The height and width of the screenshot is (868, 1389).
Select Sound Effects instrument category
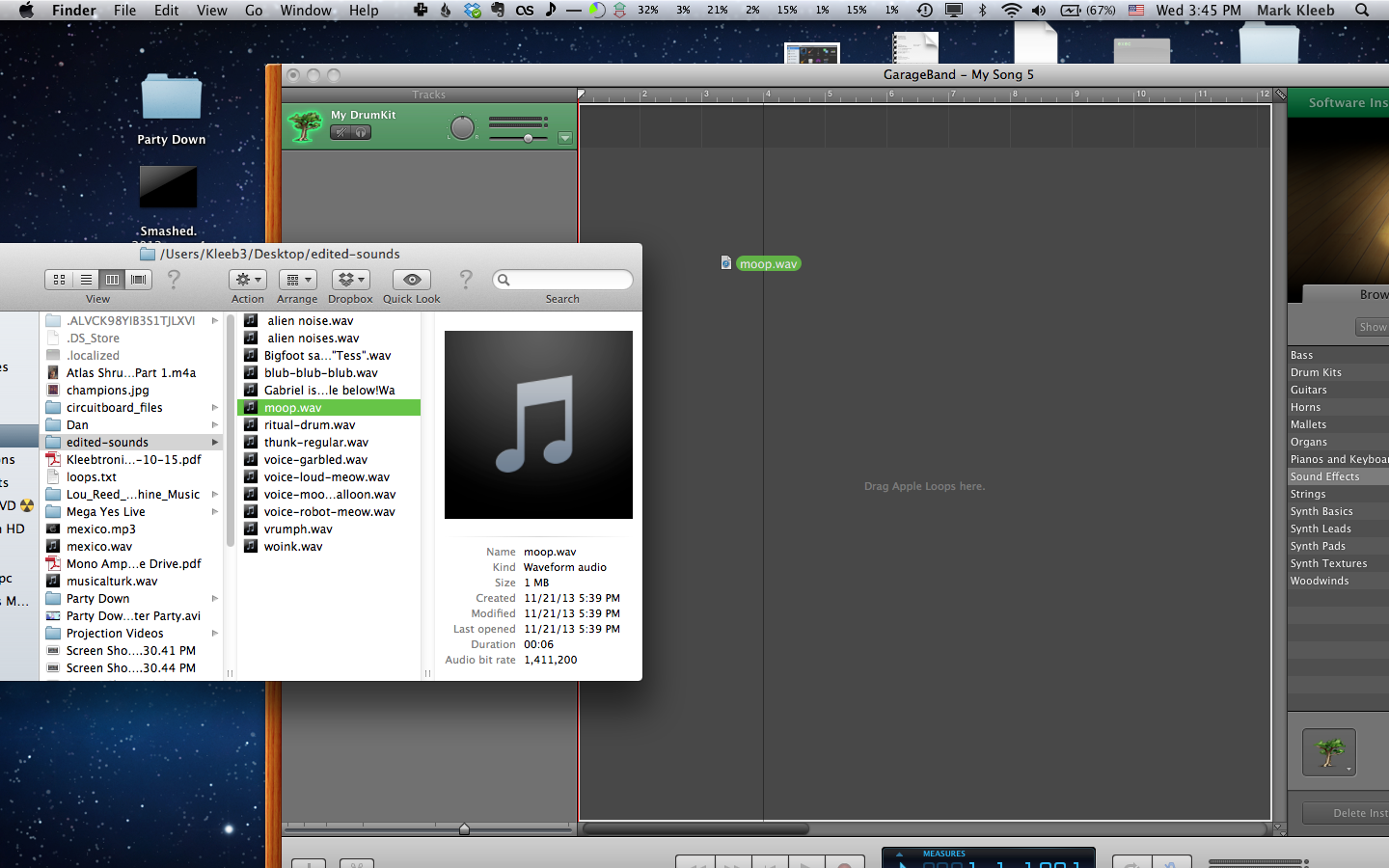(x=1339, y=476)
